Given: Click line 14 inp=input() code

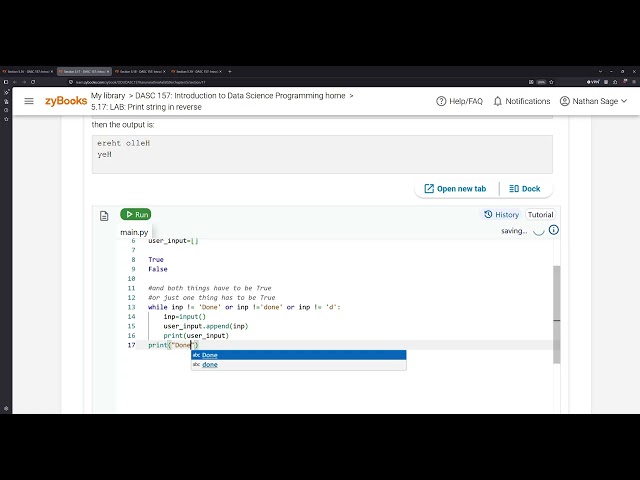Looking at the screenshot, I should pyautogui.click(x=184, y=316).
